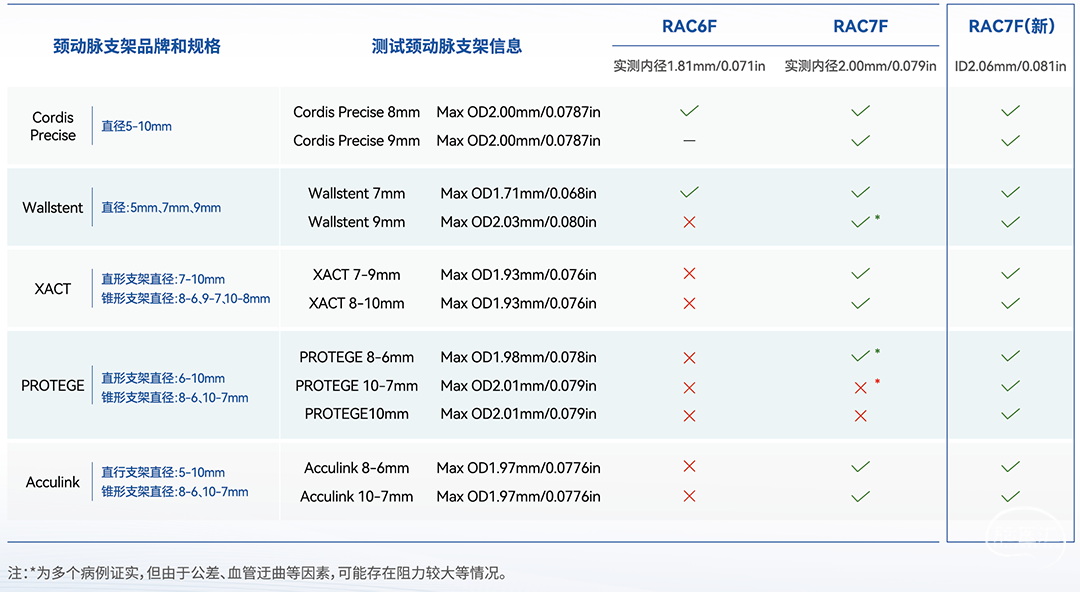Click RAC6F dash mark for Cordis Precise 9mm
The width and height of the screenshot is (1080, 592).
[689, 141]
